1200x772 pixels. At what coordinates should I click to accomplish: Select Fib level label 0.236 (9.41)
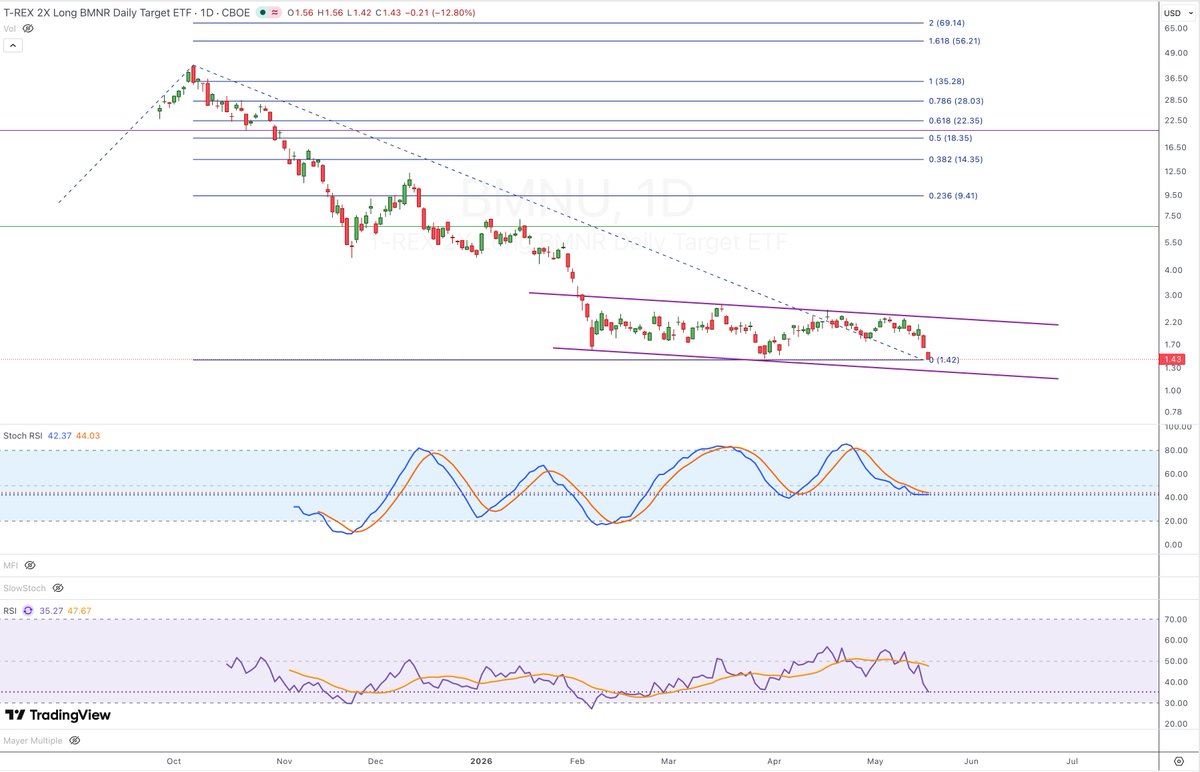(952, 196)
